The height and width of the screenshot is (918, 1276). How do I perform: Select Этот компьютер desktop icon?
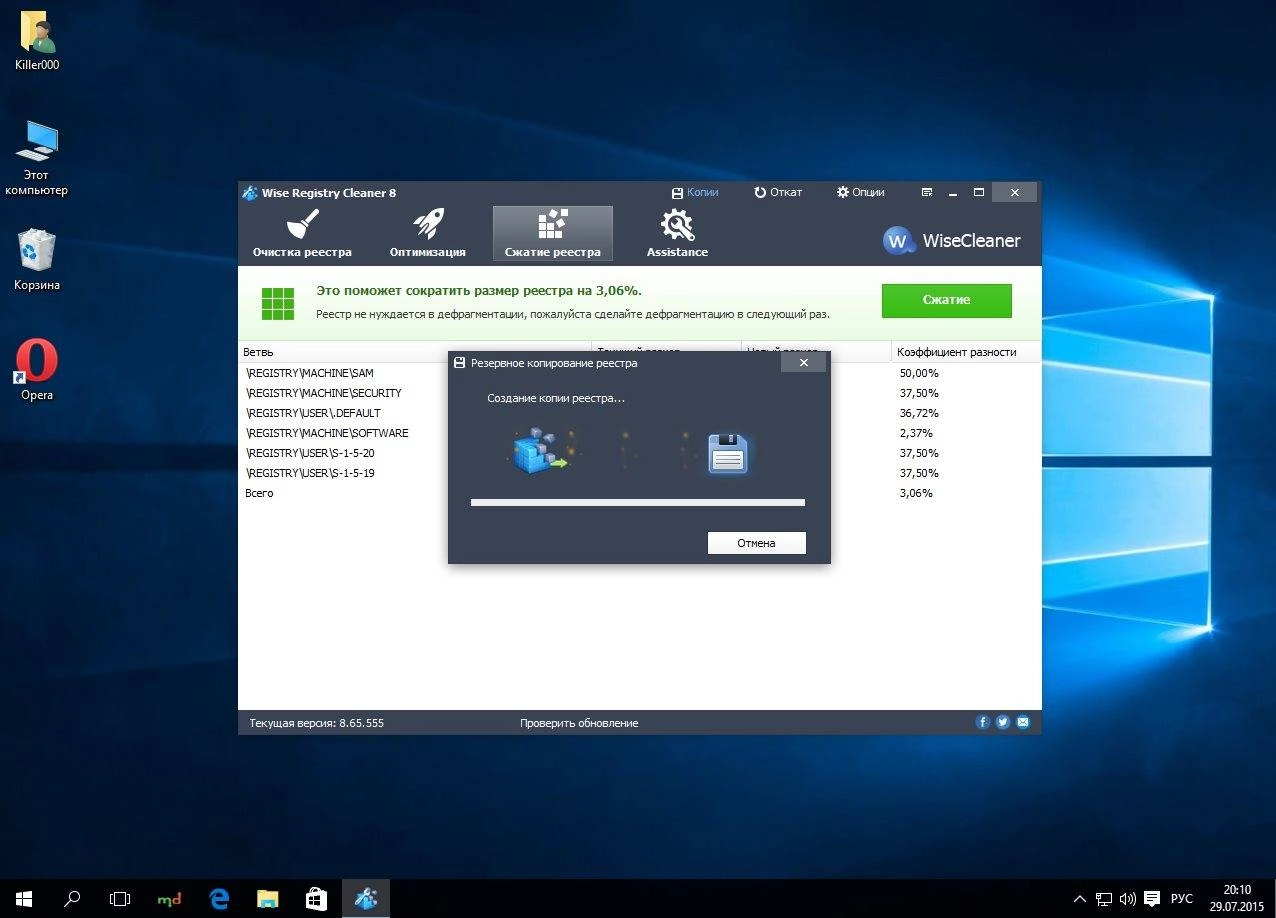(x=37, y=158)
